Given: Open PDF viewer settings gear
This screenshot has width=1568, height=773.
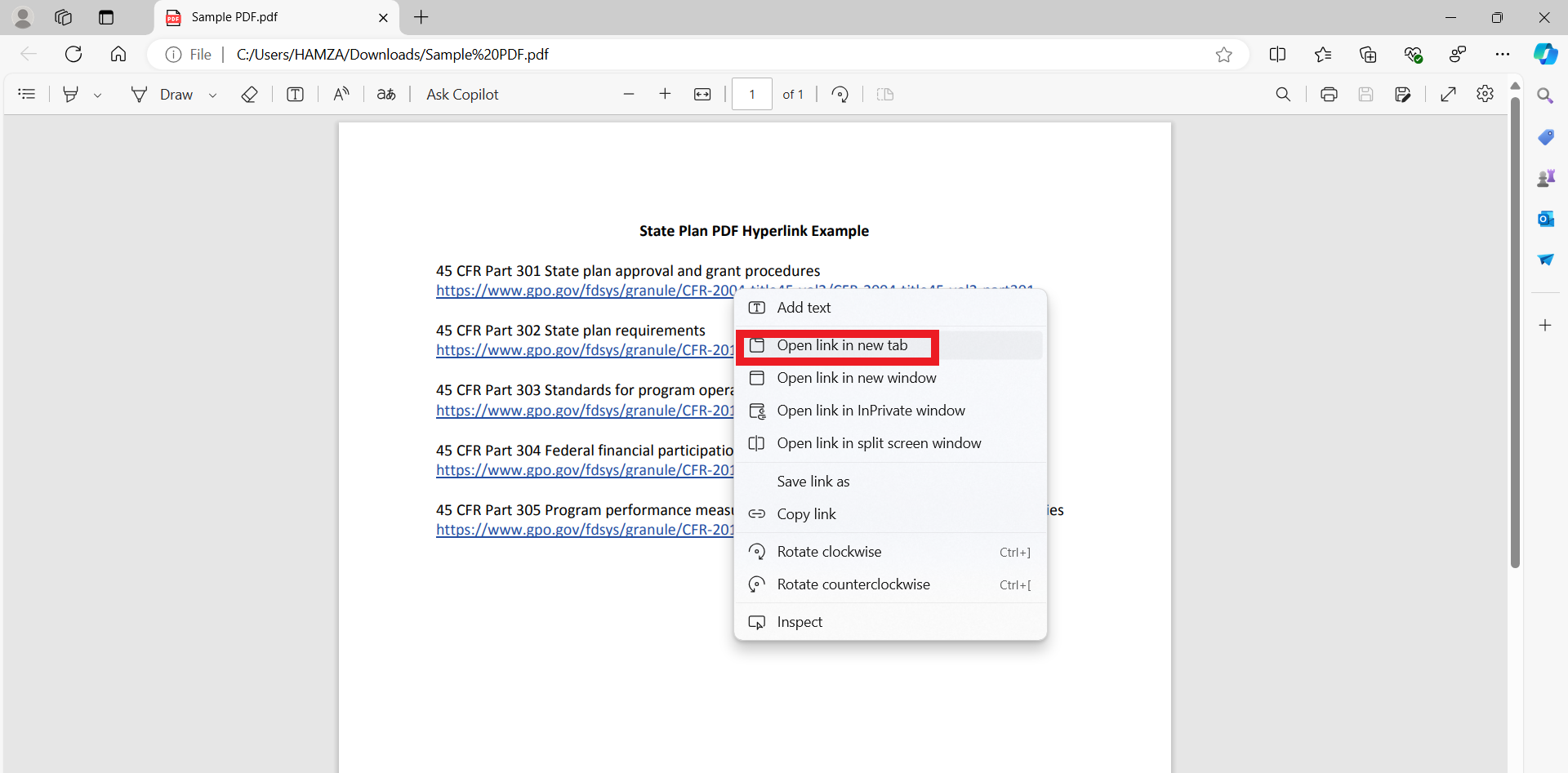Looking at the screenshot, I should tap(1486, 94).
